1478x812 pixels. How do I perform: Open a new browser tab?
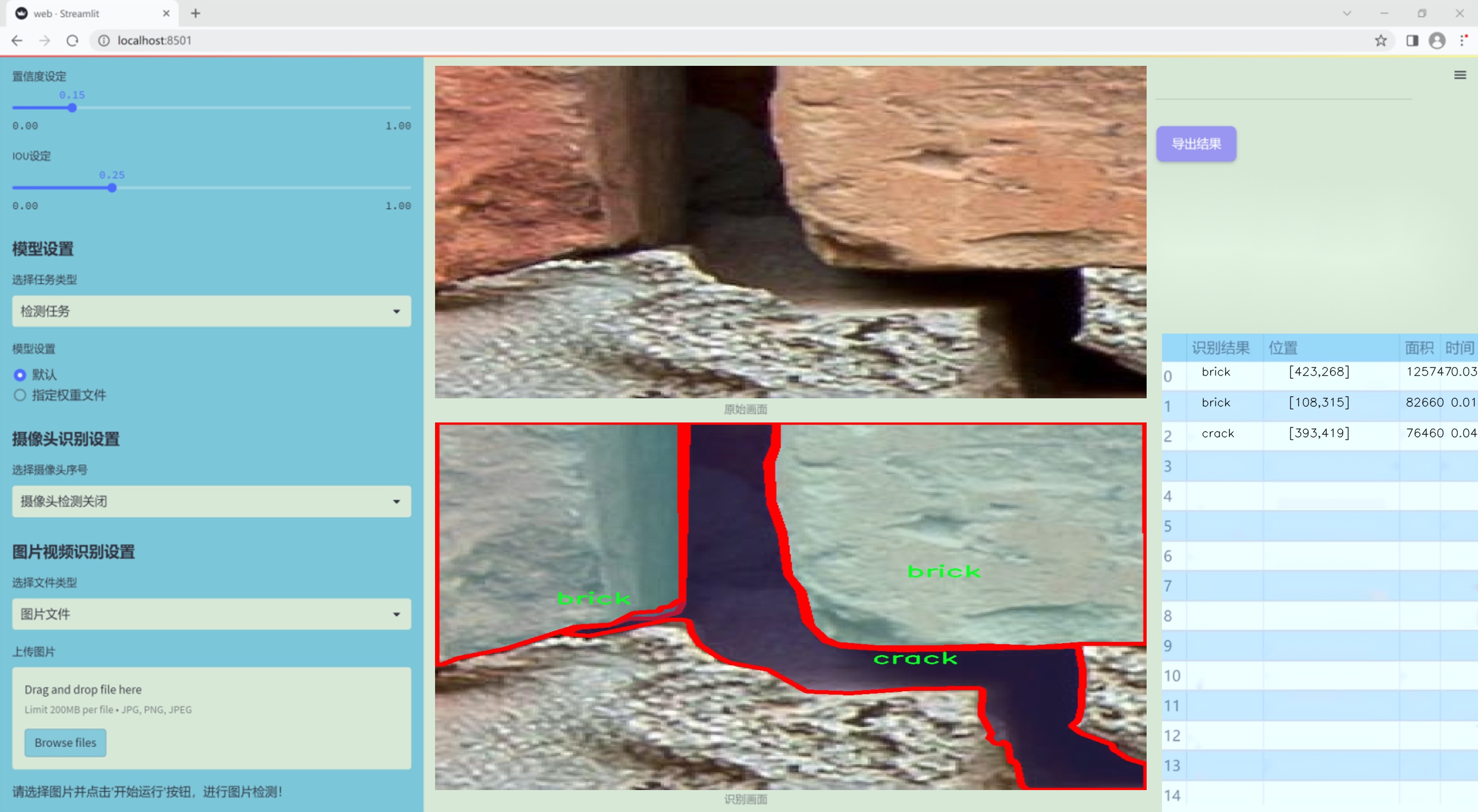click(x=196, y=13)
